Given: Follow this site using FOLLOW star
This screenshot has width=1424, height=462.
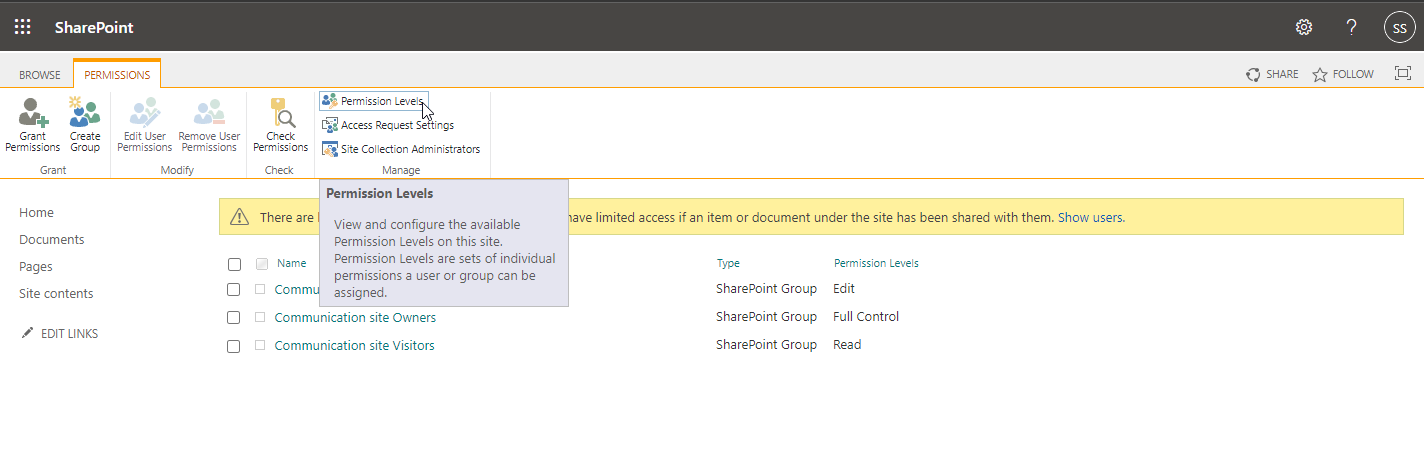Looking at the screenshot, I should 1343,74.
